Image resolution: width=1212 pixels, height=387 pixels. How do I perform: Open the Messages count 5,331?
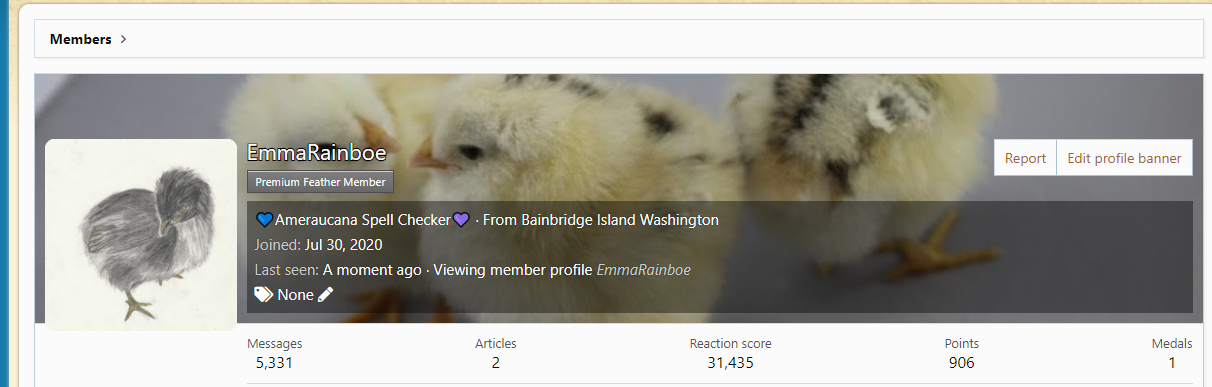click(x=274, y=363)
